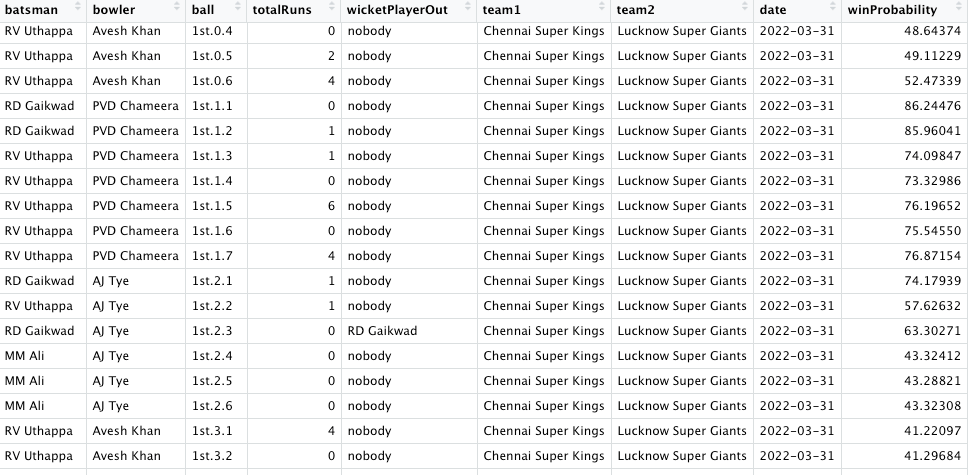Click the wicketPlayerOut column header
The width and height of the screenshot is (972, 475).
(397, 9)
